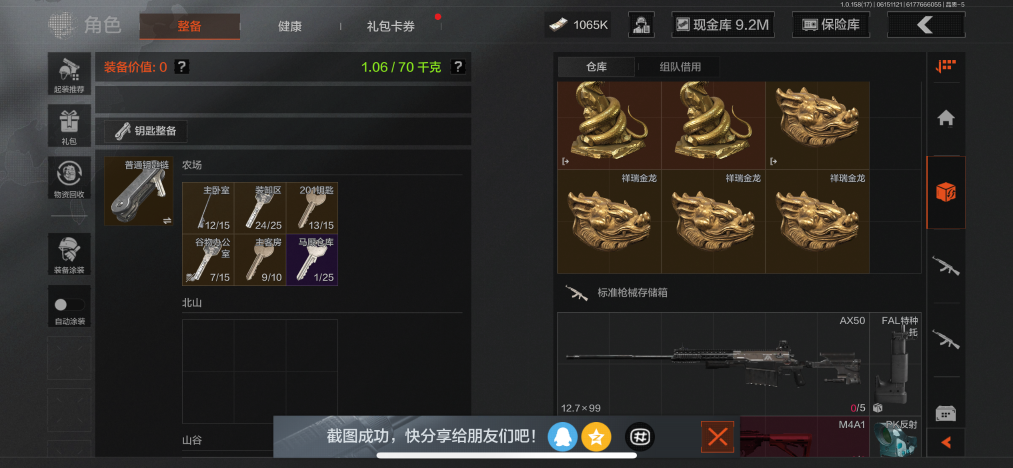Select the orange storage box sidebar icon
The image size is (1013, 468).
pos(946,192)
